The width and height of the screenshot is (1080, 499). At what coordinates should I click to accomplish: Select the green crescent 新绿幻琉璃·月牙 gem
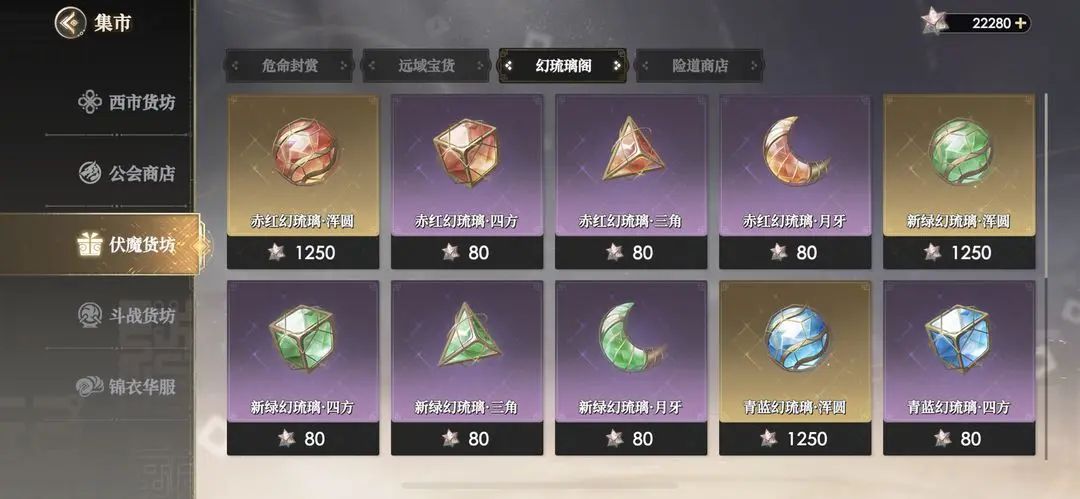[631, 367]
